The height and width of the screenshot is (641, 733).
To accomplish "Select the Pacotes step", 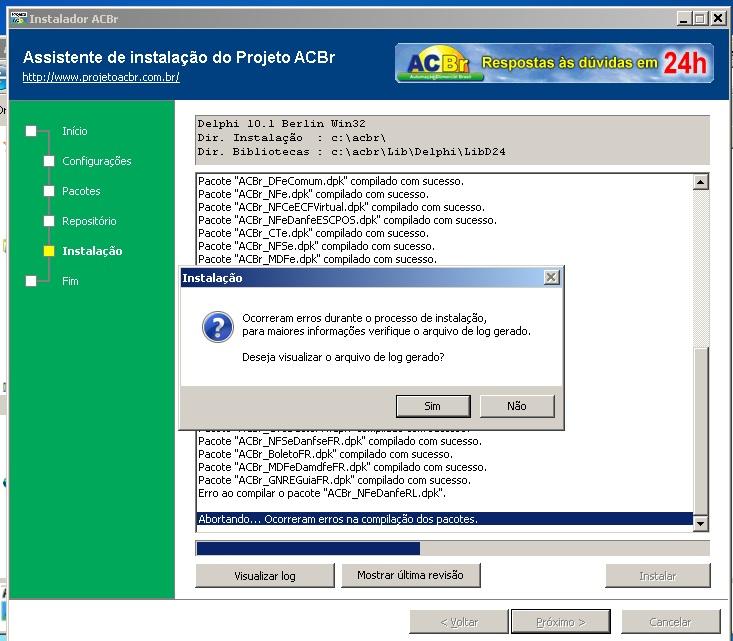I will tap(81, 191).
